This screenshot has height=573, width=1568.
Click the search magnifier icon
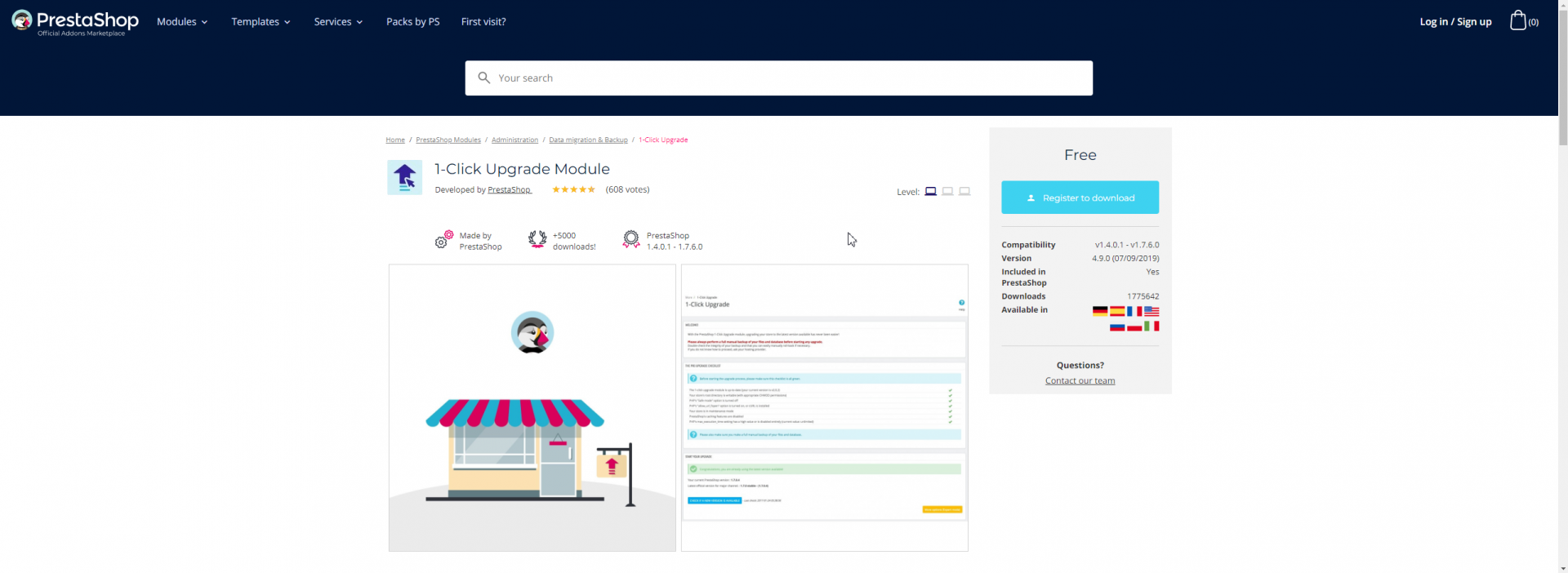coord(483,78)
